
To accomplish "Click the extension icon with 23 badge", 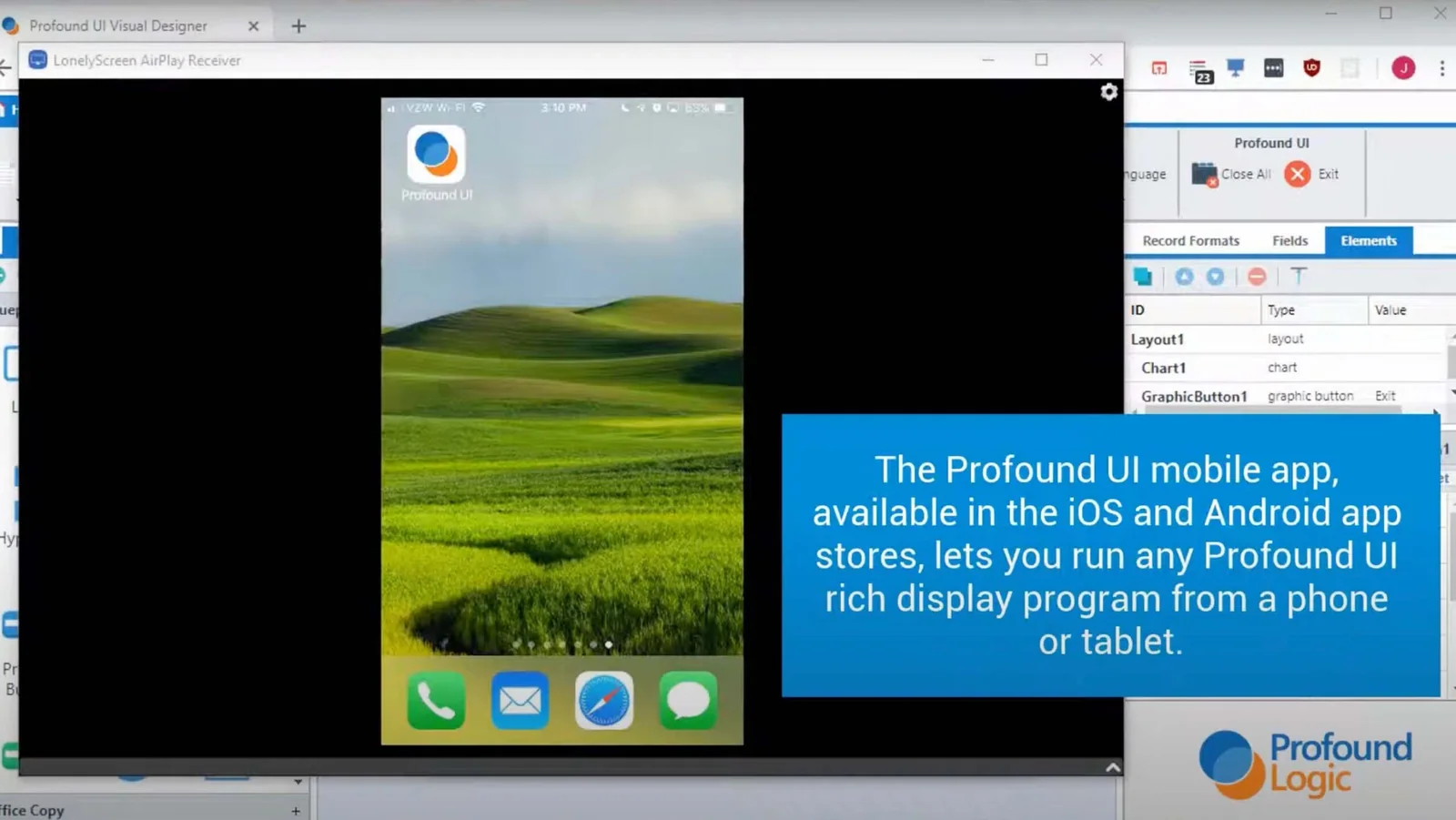I will tap(1200, 70).
